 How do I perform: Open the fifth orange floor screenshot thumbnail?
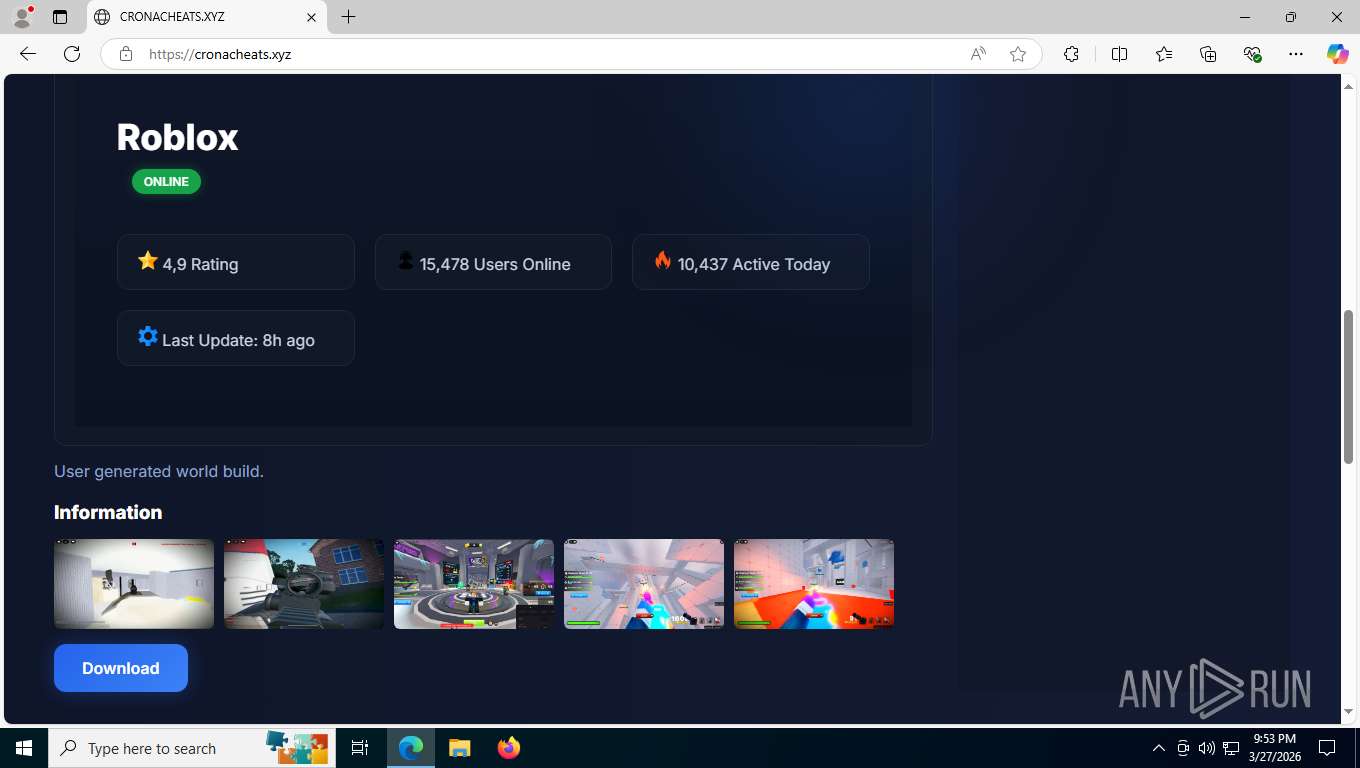814,584
